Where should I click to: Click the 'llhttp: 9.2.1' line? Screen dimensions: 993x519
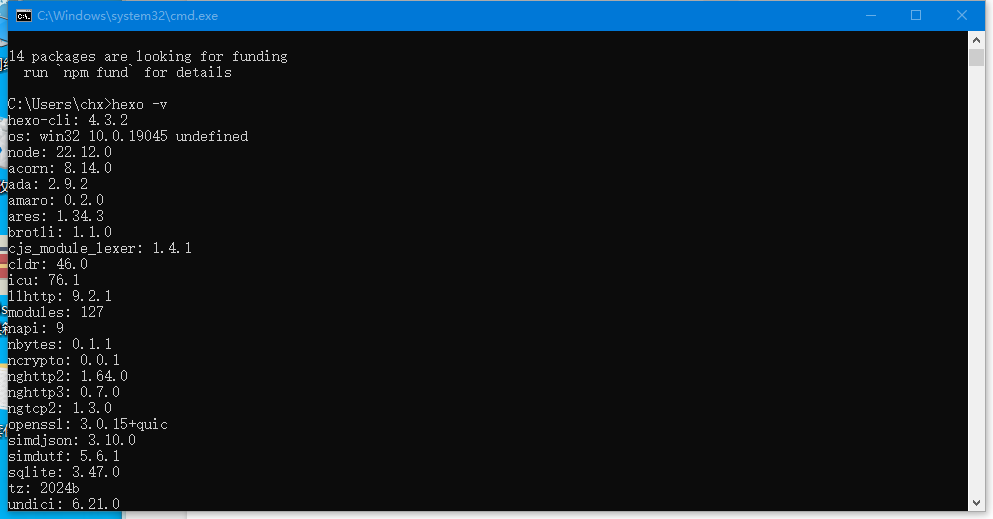[60, 296]
